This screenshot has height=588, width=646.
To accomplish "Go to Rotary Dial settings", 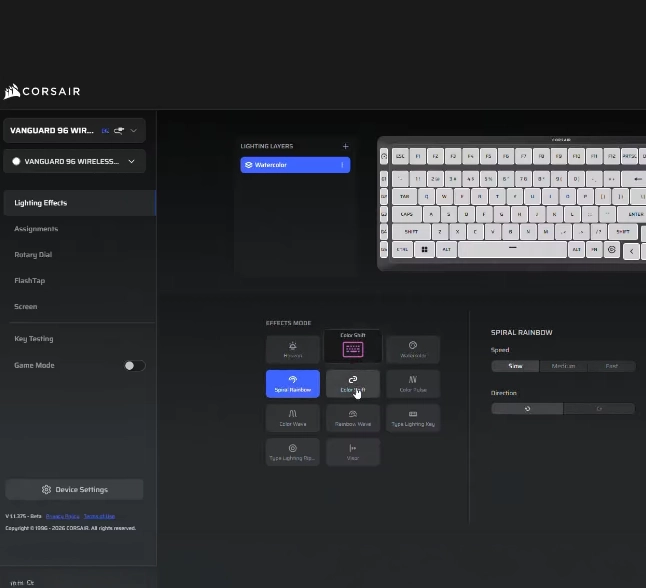I will [x=33, y=255].
